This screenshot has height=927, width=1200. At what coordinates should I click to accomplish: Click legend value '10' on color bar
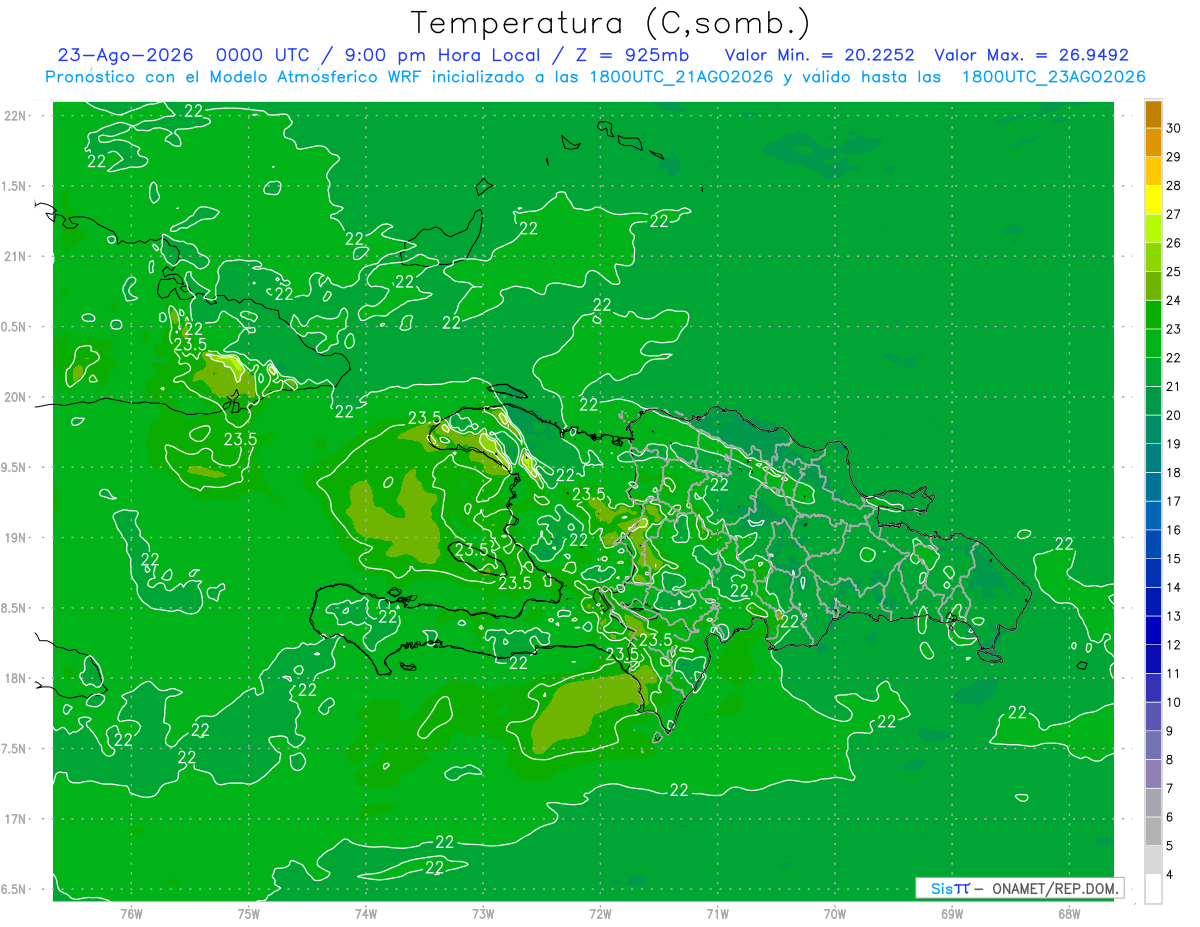click(x=1174, y=702)
